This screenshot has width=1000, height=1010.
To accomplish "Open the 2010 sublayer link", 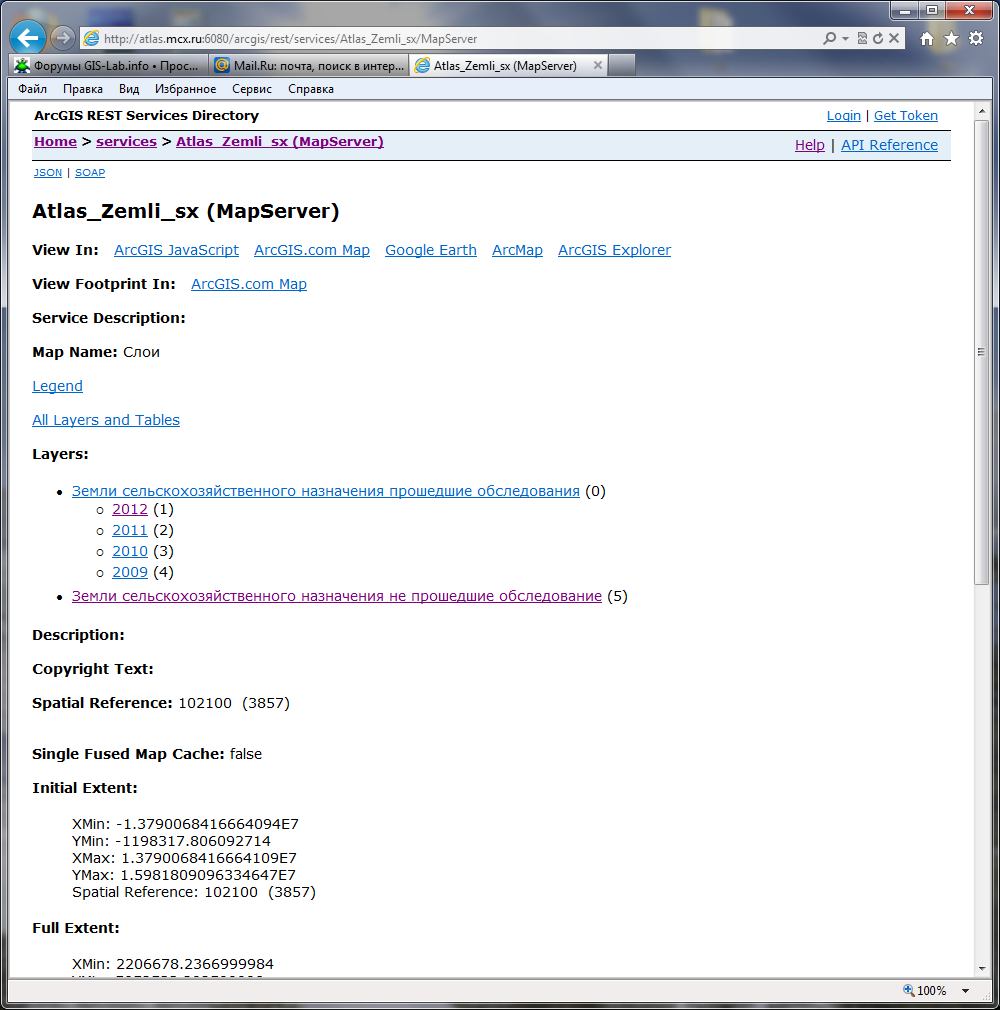I will 130,551.
